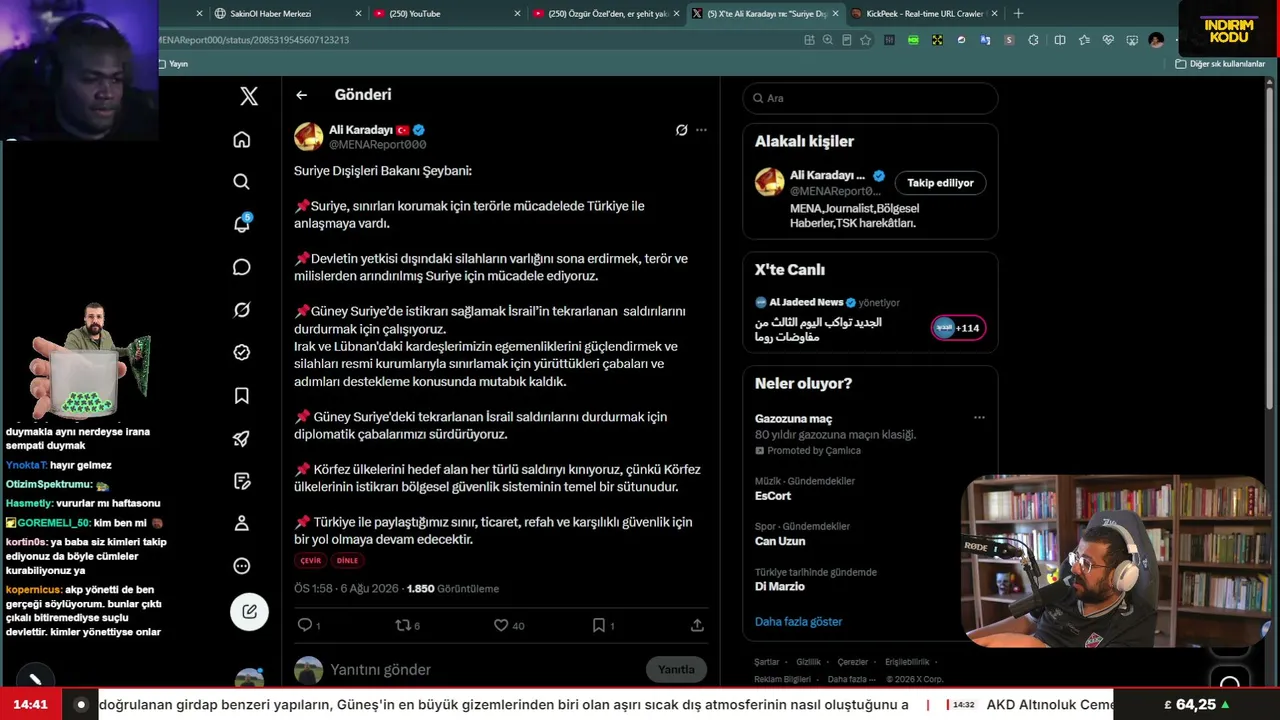This screenshot has width=1280, height=720.
Task: Close the X'te Ali Karadayı tab
Action: (836, 14)
